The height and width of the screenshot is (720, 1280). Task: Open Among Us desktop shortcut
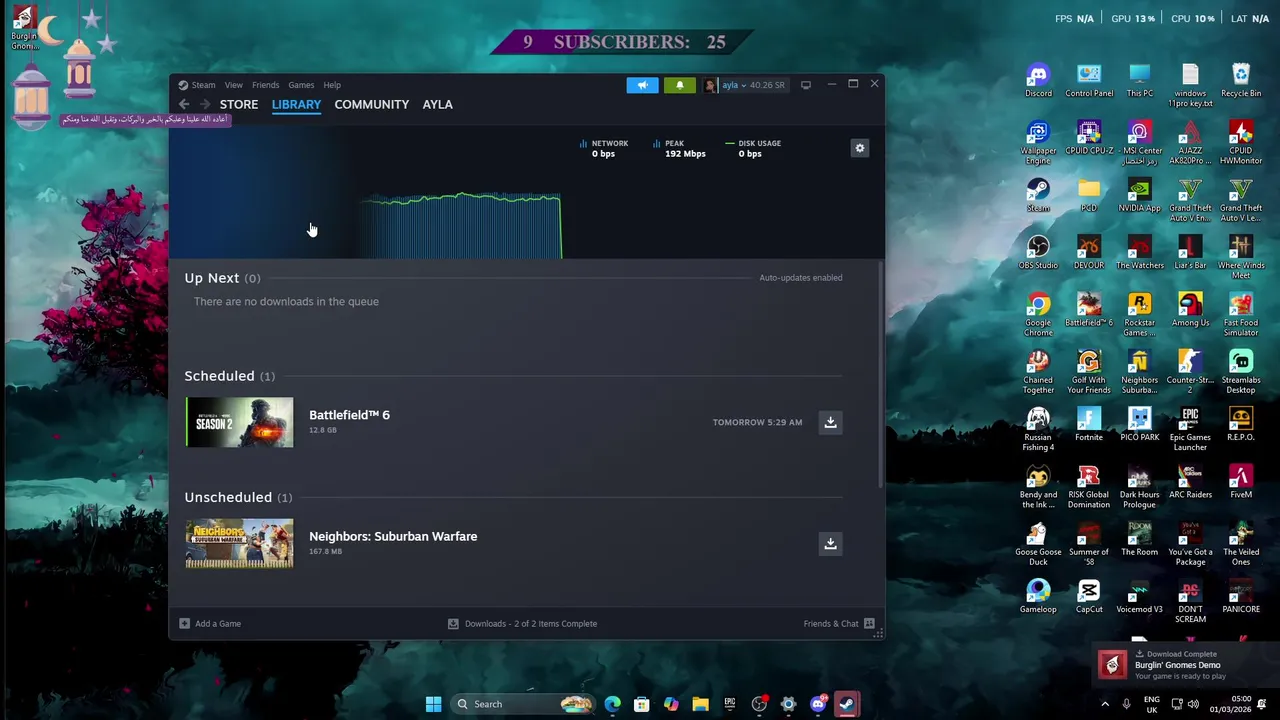click(x=1190, y=310)
